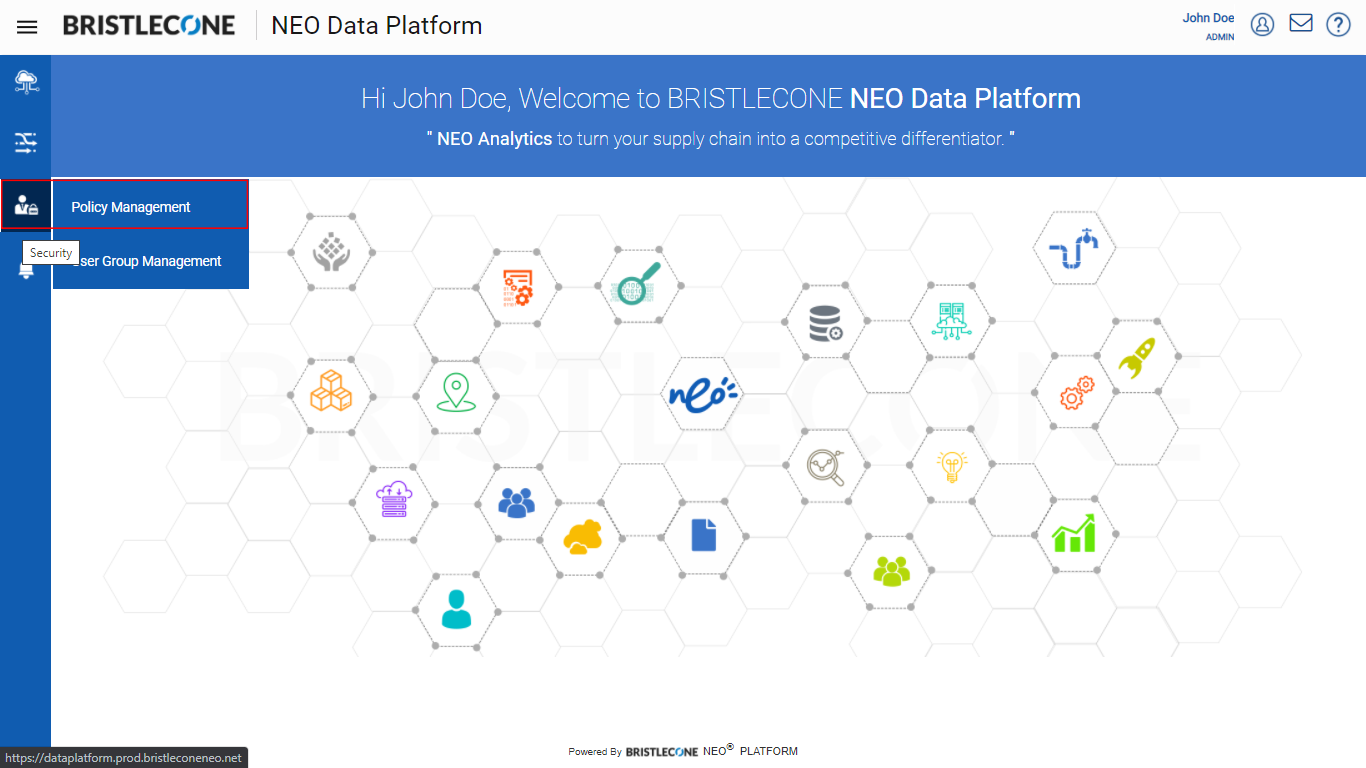Open the hamburger navigation menu
This screenshot has width=1366, height=768.
point(27,27)
